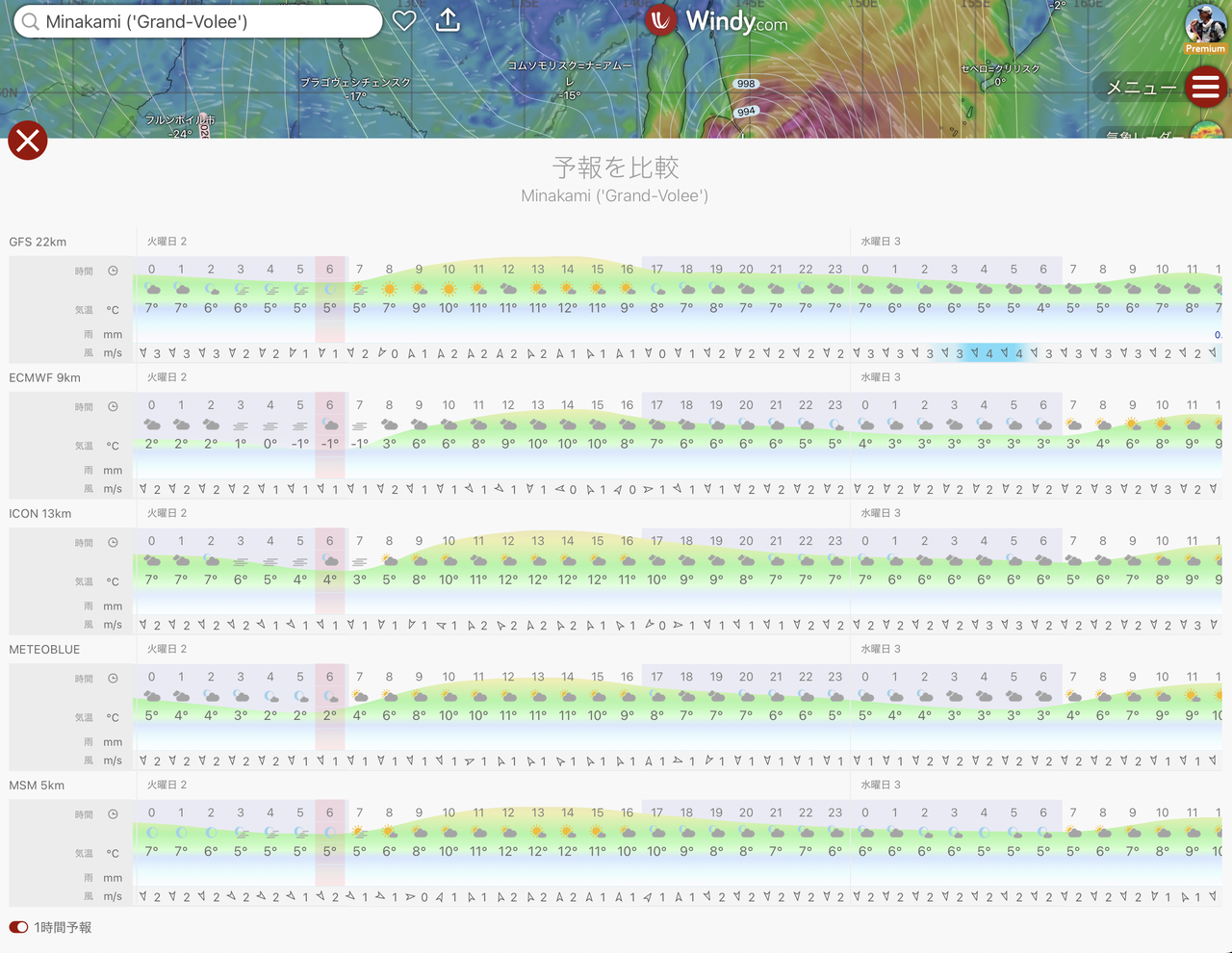The image size is (1232, 953).
Task: Click the GFS 22km model label
Action: [38, 242]
